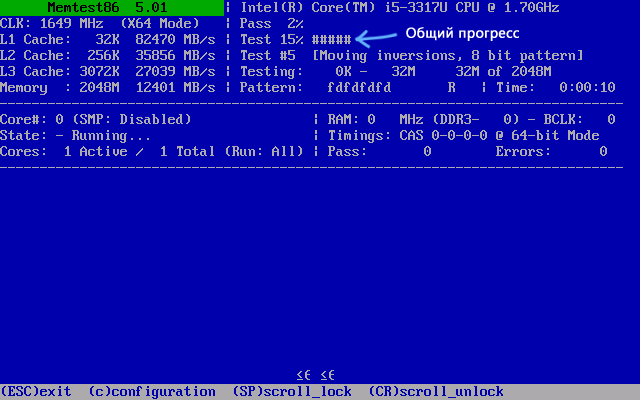Click the Cores 1 Active / 1 Total line
This screenshot has height=400, width=640.
point(152,151)
